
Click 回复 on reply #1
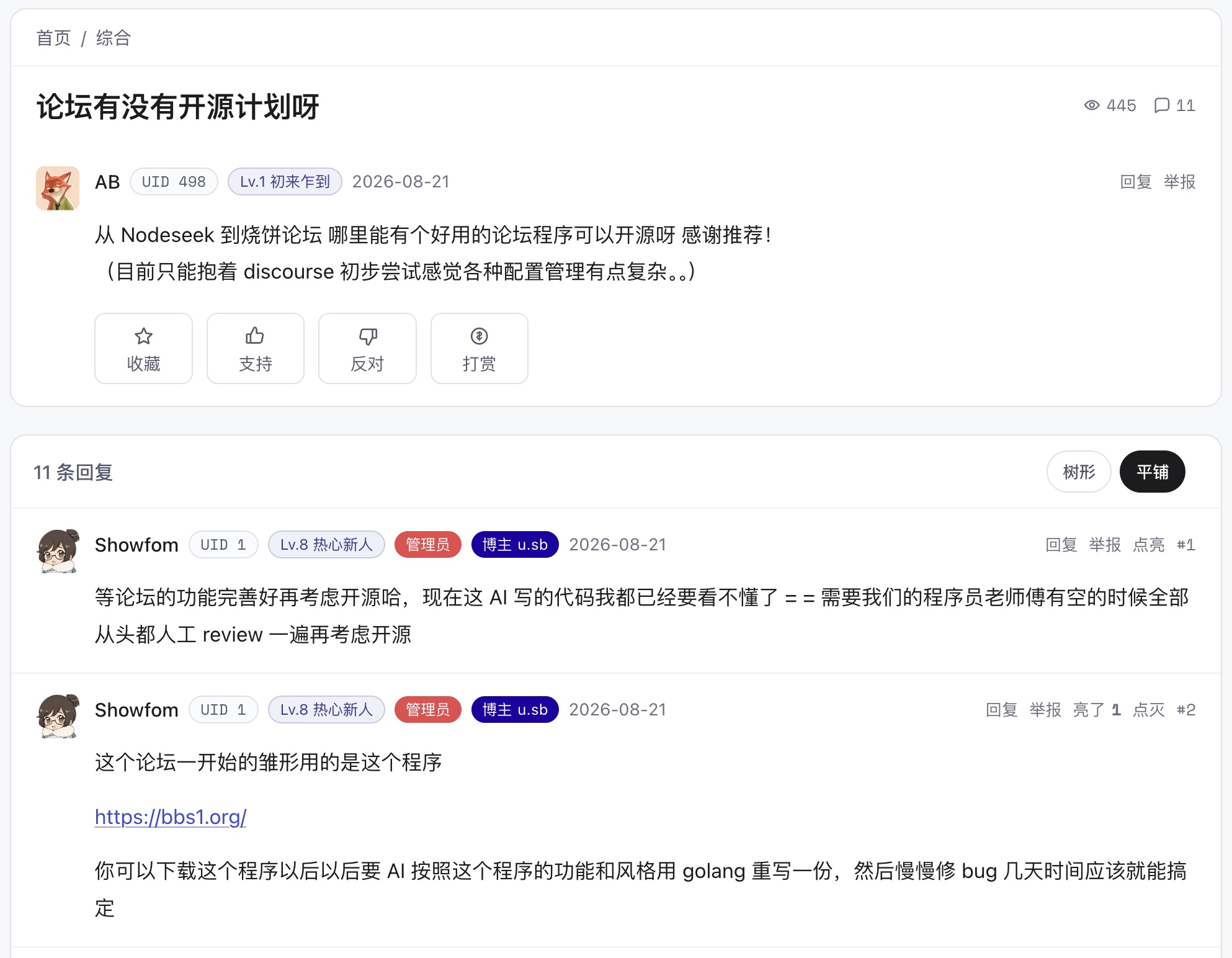(1061, 545)
